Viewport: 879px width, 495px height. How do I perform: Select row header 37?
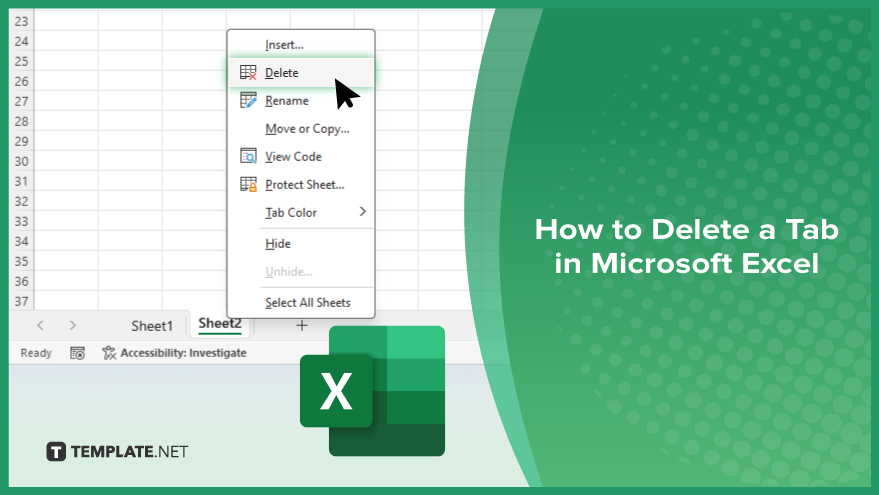(21, 302)
